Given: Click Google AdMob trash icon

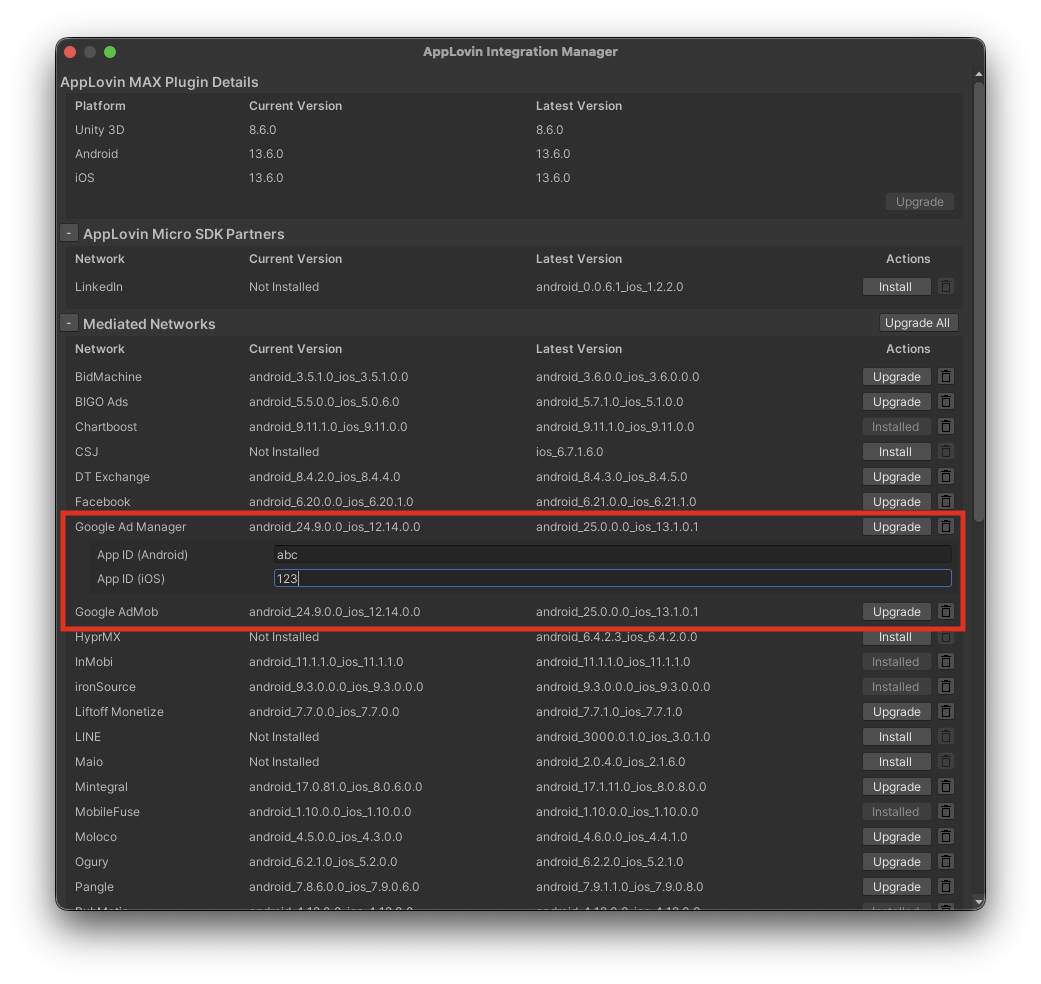Looking at the screenshot, I should coord(946,612).
